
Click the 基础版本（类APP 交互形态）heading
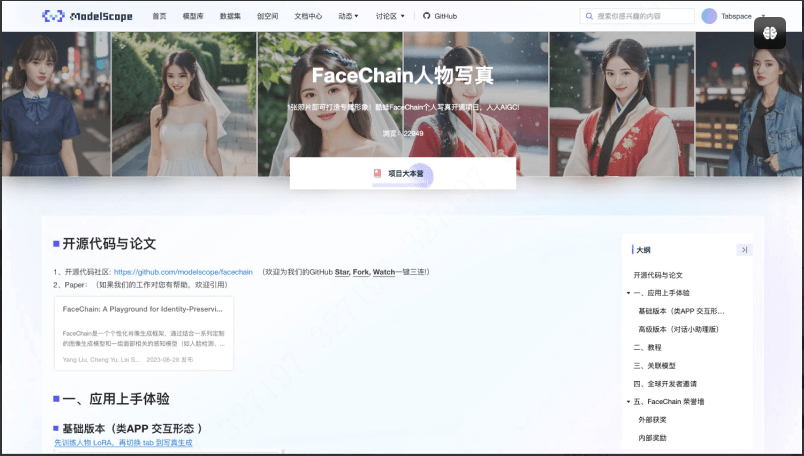tap(132, 428)
